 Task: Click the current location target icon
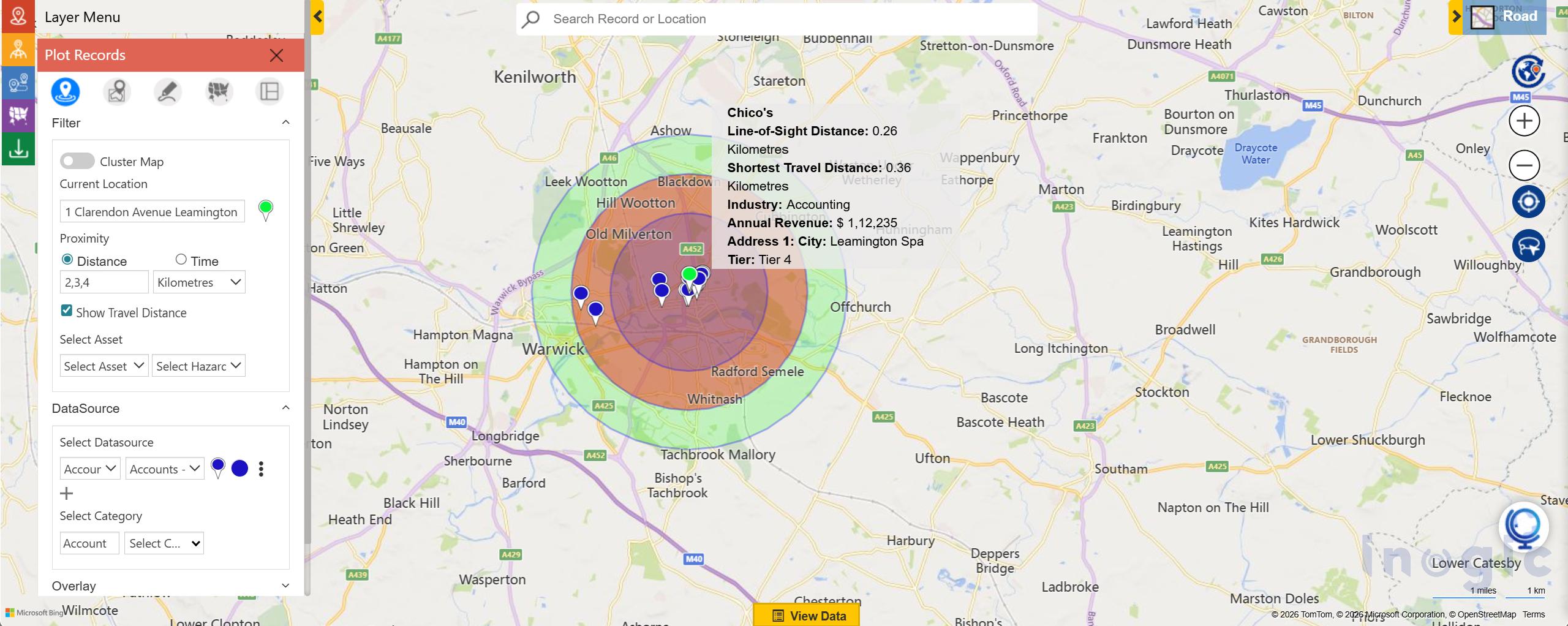point(1528,200)
